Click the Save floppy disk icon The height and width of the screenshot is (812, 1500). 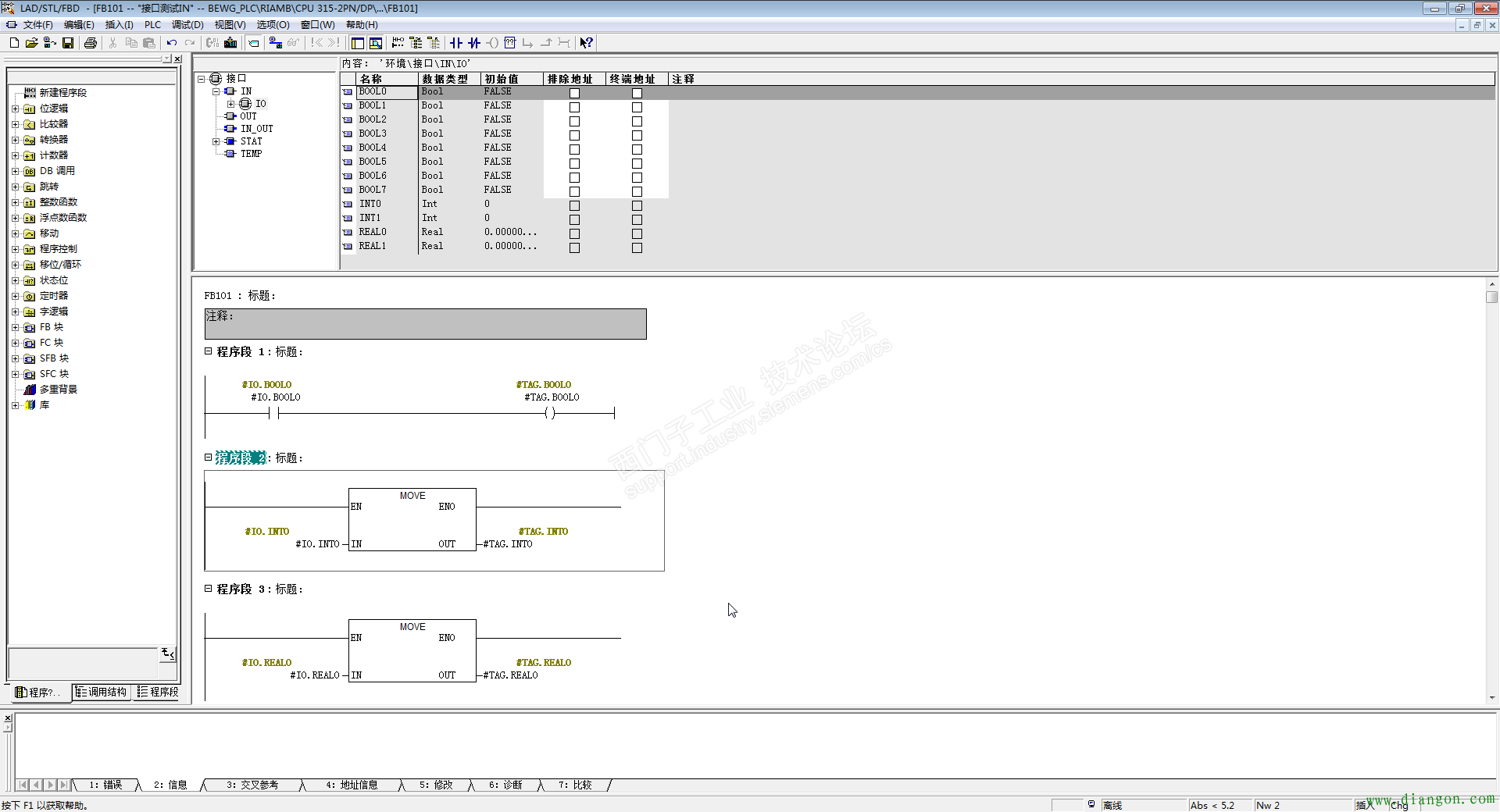(x=68, y=43)
